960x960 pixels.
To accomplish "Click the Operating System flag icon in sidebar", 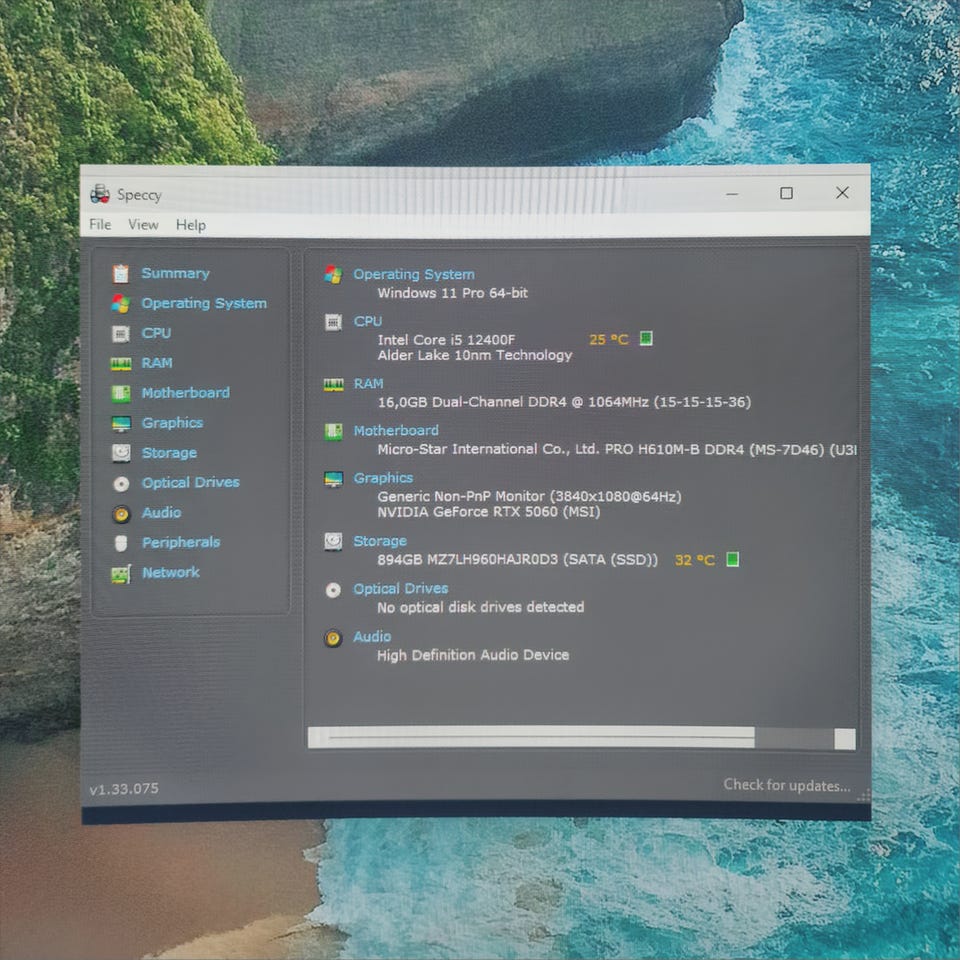I will click(121, 303).
